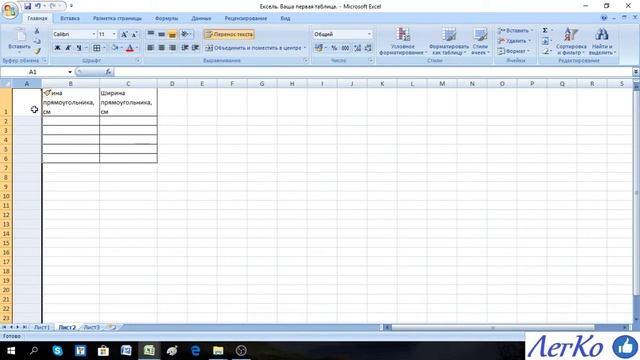Open Microsoft Edge from taskbar

click(x=196, y=351)
